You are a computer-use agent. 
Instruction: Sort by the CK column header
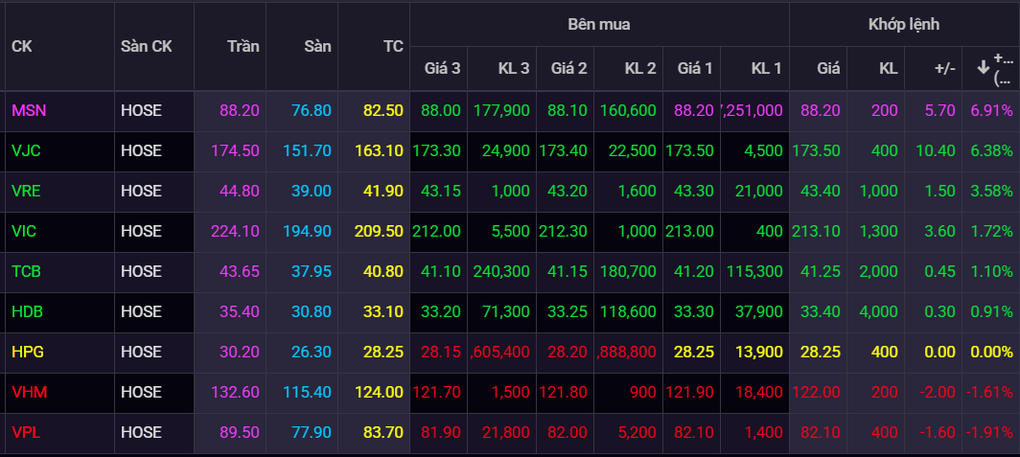coord(22,46)
